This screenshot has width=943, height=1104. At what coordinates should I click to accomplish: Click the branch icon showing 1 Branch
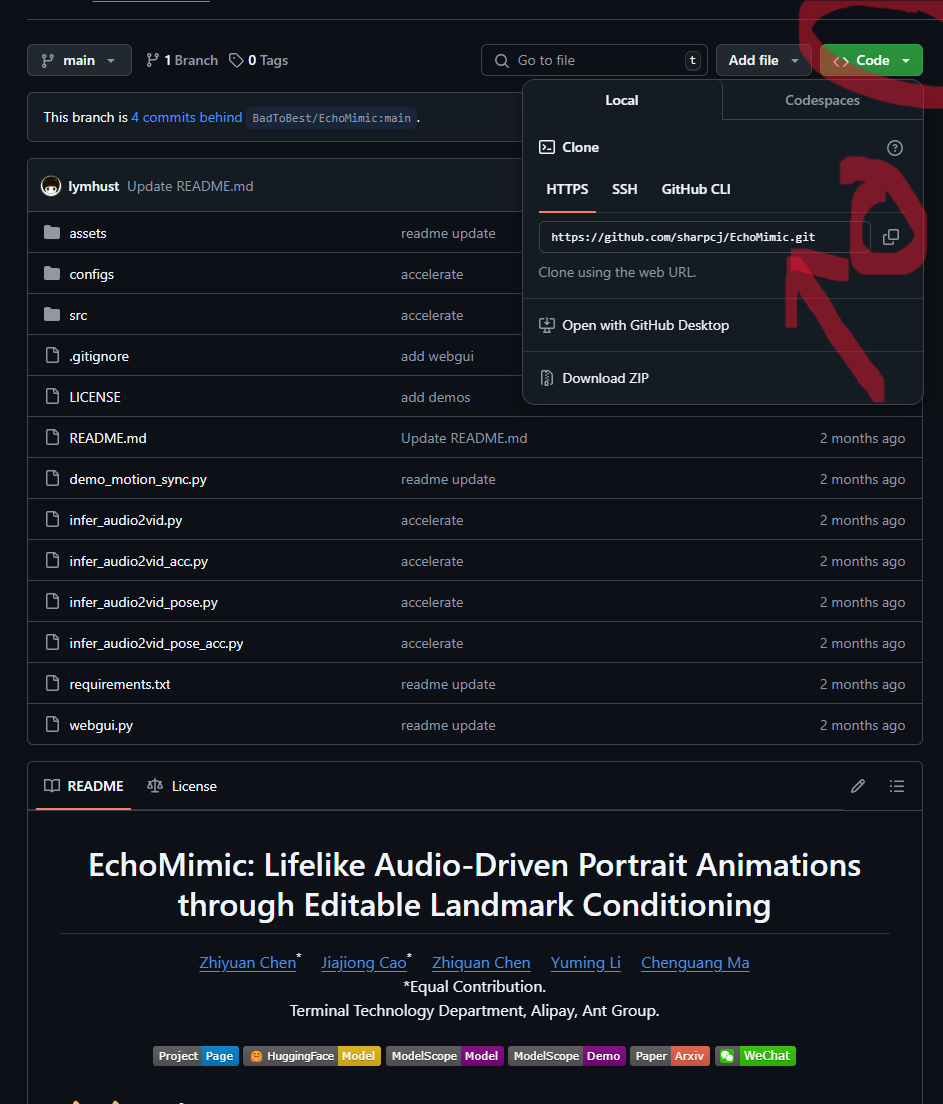click(153, 60)
